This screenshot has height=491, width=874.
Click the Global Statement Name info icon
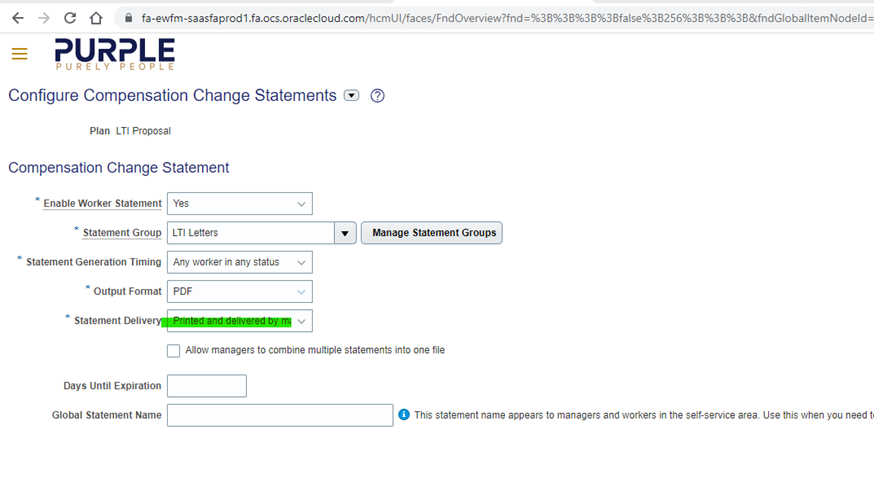(x=404, y=415)
